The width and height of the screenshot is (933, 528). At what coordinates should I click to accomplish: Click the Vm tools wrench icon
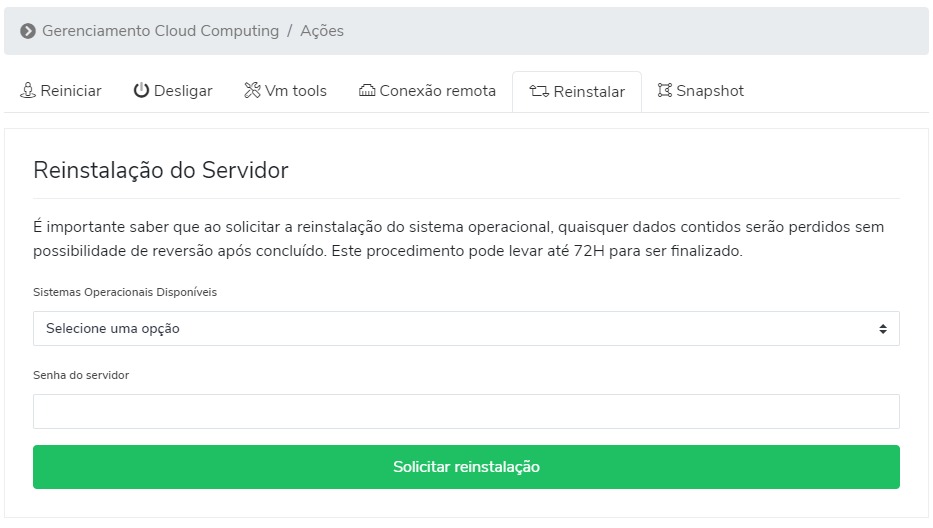tap(252, 90)
